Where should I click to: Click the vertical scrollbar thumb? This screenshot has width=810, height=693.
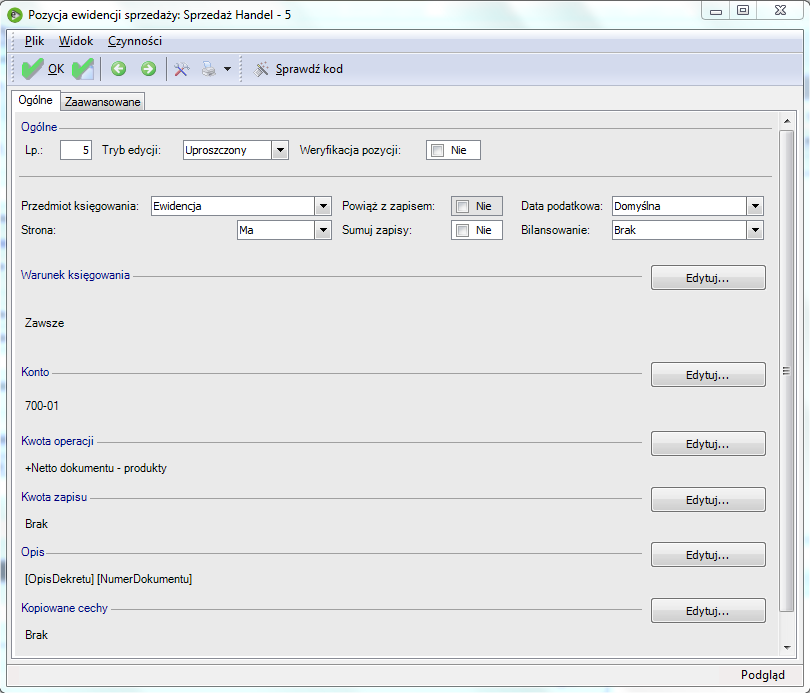coord(786,371)
